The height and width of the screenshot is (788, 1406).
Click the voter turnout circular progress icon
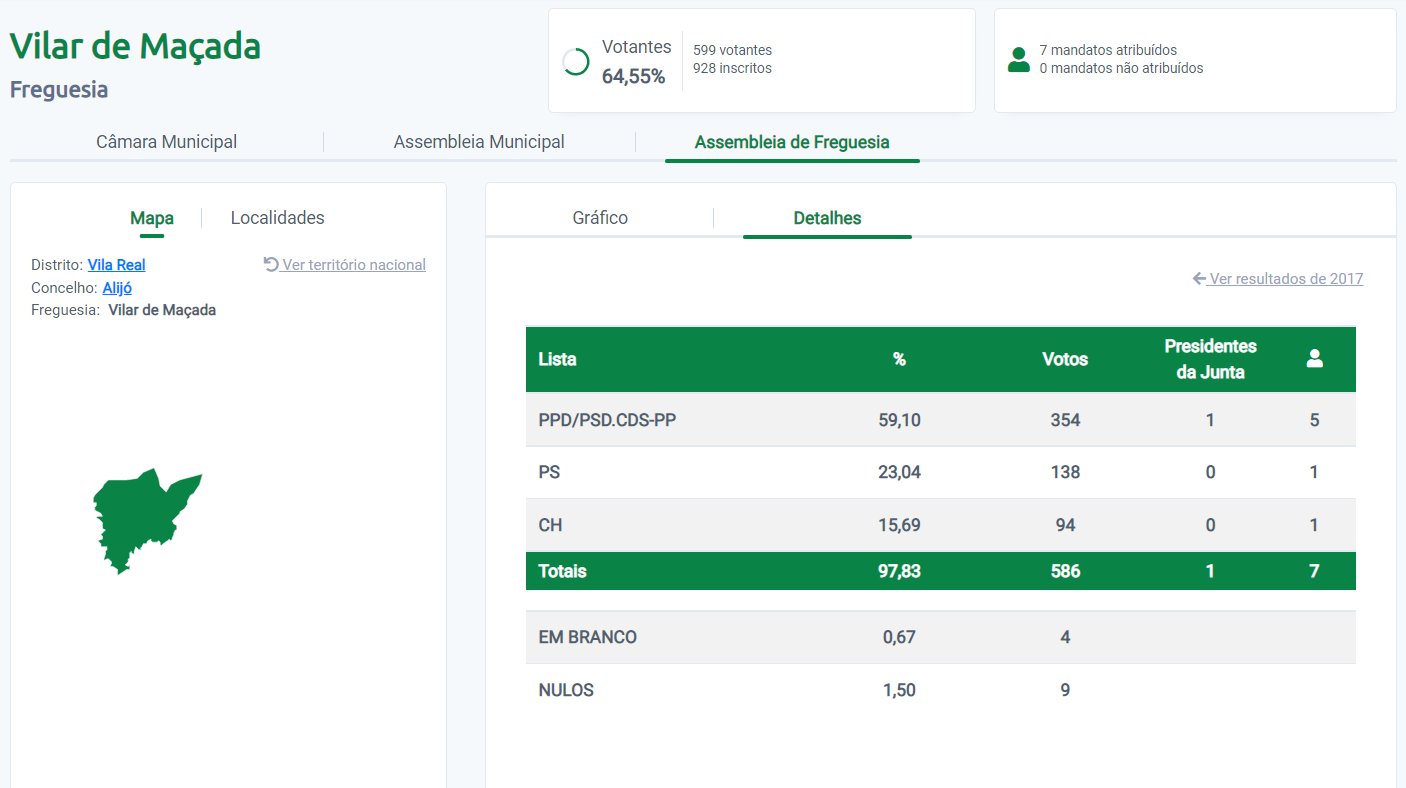[576, 62]
